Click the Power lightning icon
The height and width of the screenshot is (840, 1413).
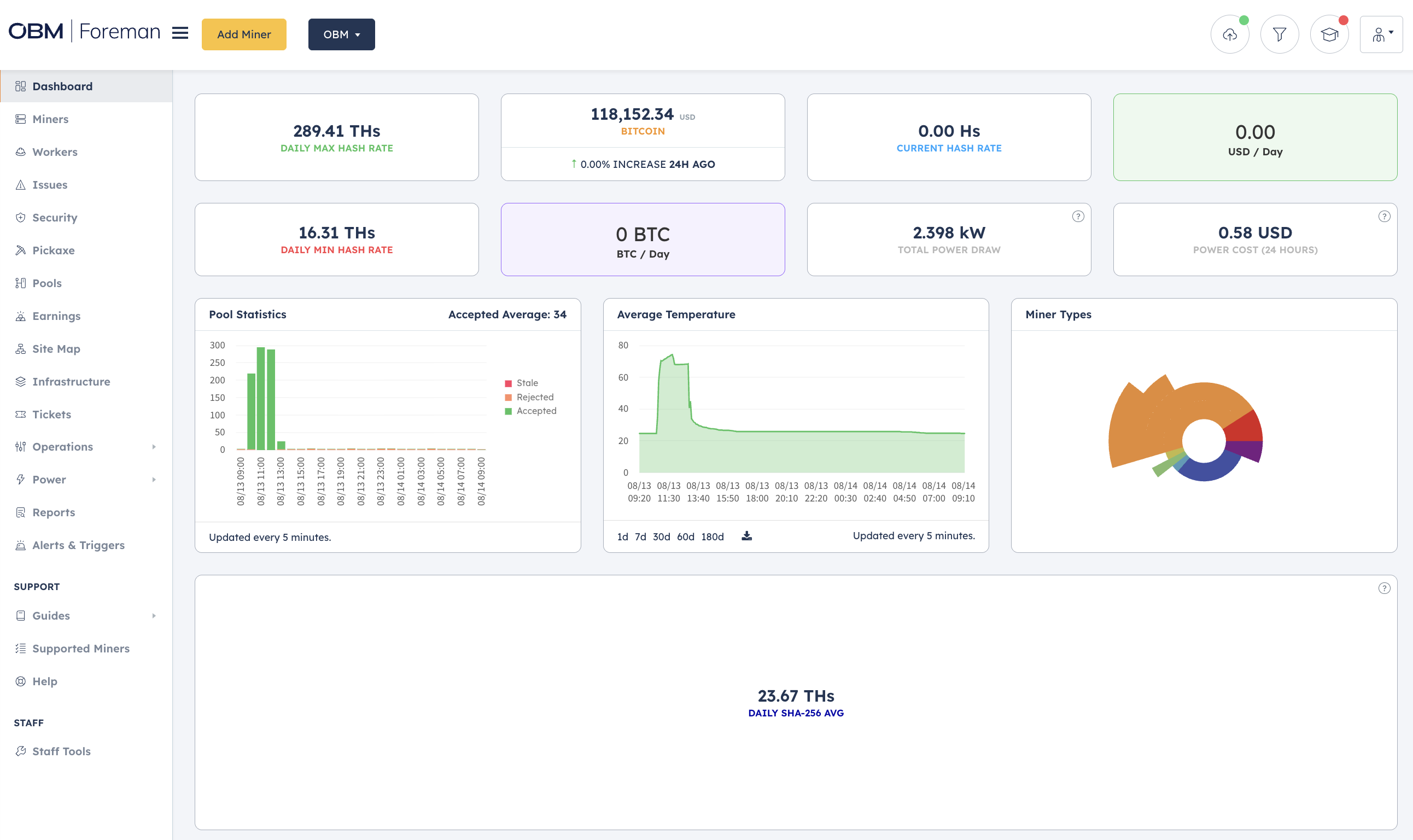(x=20, y=480)
